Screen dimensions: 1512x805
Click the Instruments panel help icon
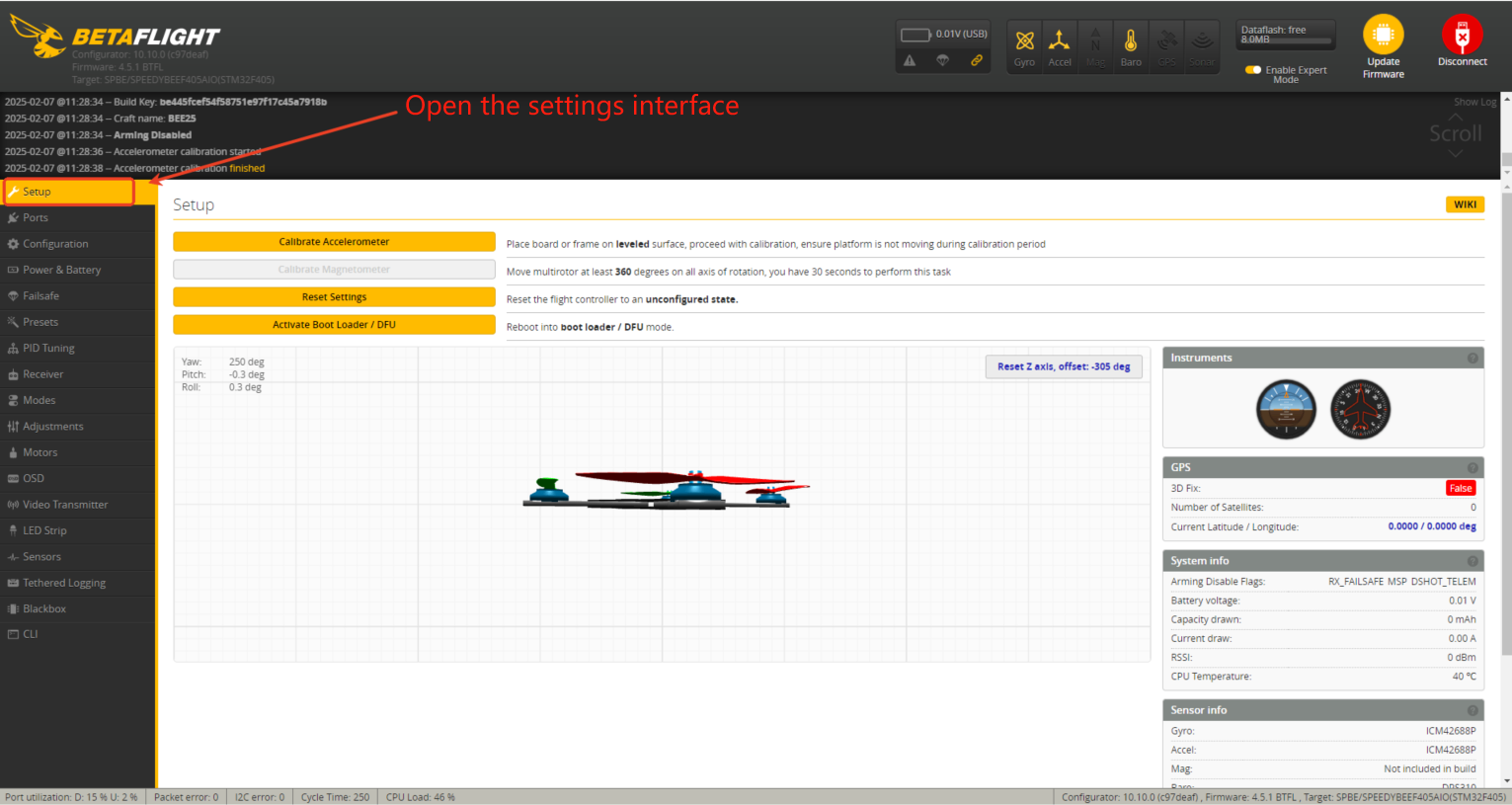tap(1472, 359)
